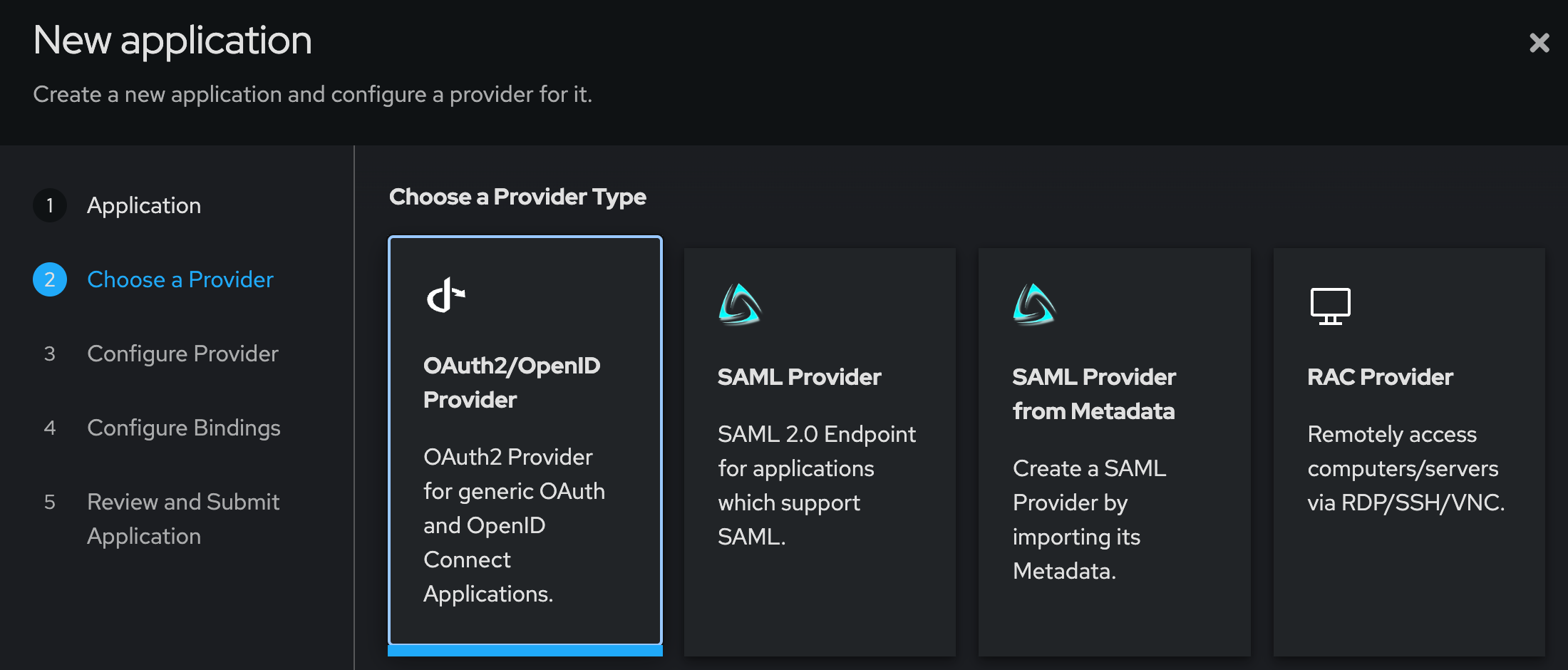Pick the SAML Provider from Metadata title
Image resolution: width=1568 pixels, height=670 pixels.
pos(1094,394)
